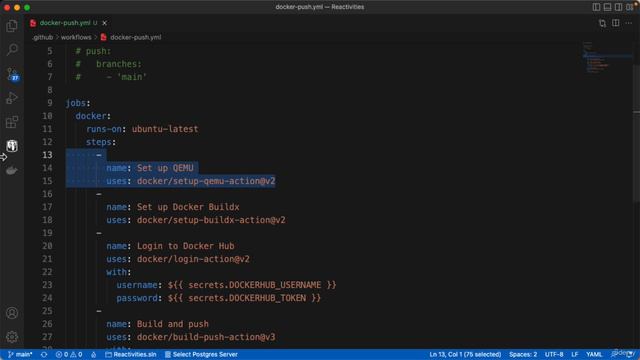Screen dimensions: 640x360
Task: Open the editor More Actions ellipsis
Action: tap(629, 23)
